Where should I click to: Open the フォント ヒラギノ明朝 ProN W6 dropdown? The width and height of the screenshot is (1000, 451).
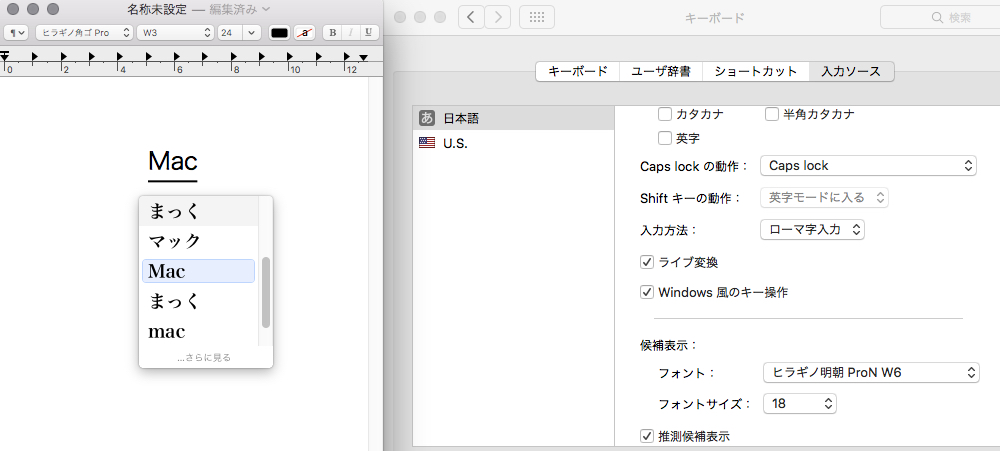coord(871,373)
